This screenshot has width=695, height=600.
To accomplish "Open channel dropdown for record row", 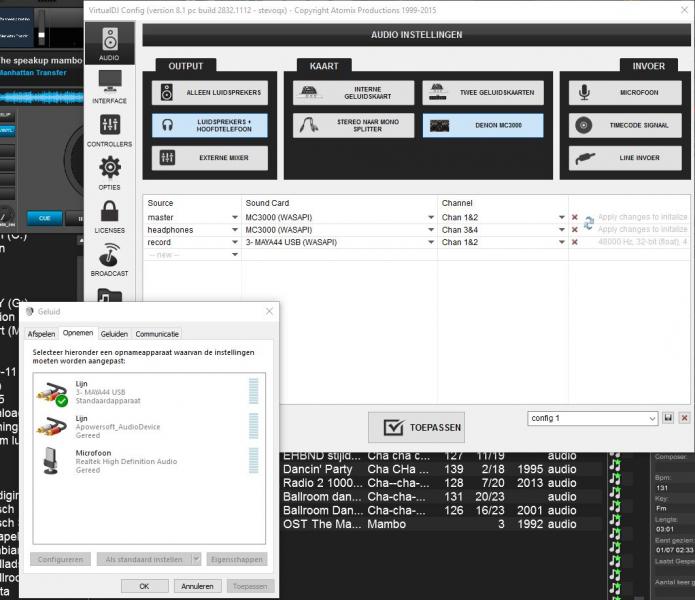I will [562, 242].
